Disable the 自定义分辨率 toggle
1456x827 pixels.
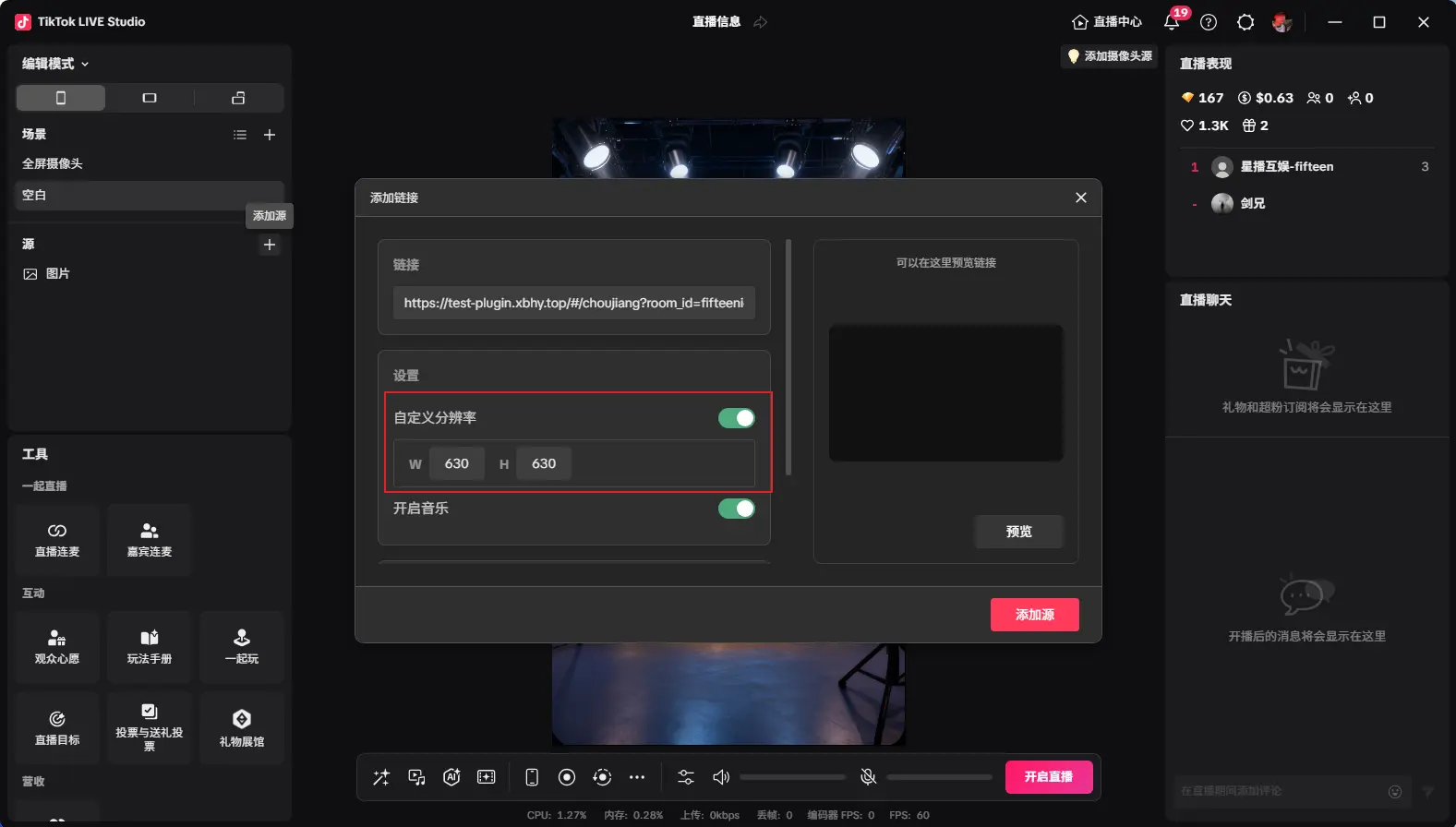coord(736,418)
